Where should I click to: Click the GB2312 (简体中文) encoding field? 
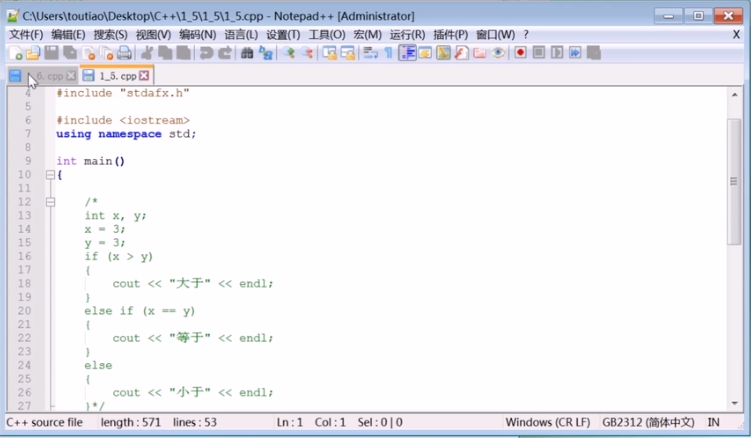tap(648, 422)
